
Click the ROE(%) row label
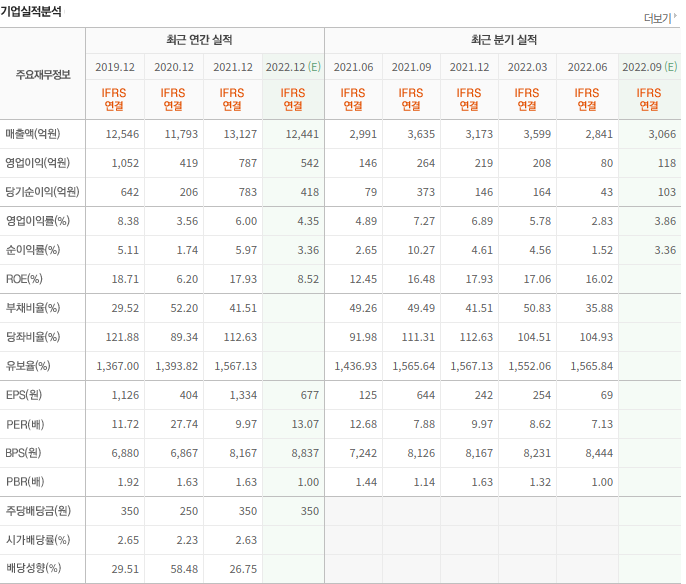coord(24,279)
